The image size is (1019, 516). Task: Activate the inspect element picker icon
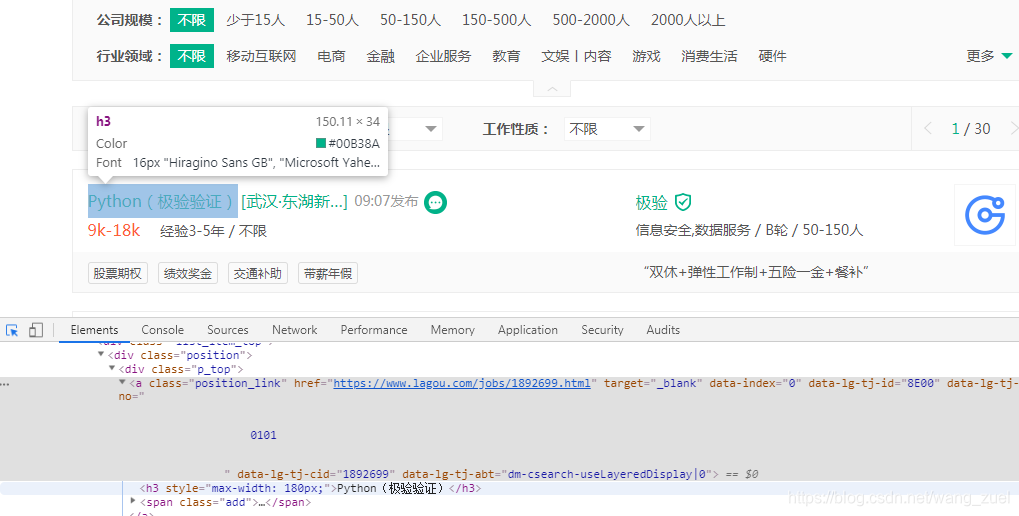pos(12,330)
